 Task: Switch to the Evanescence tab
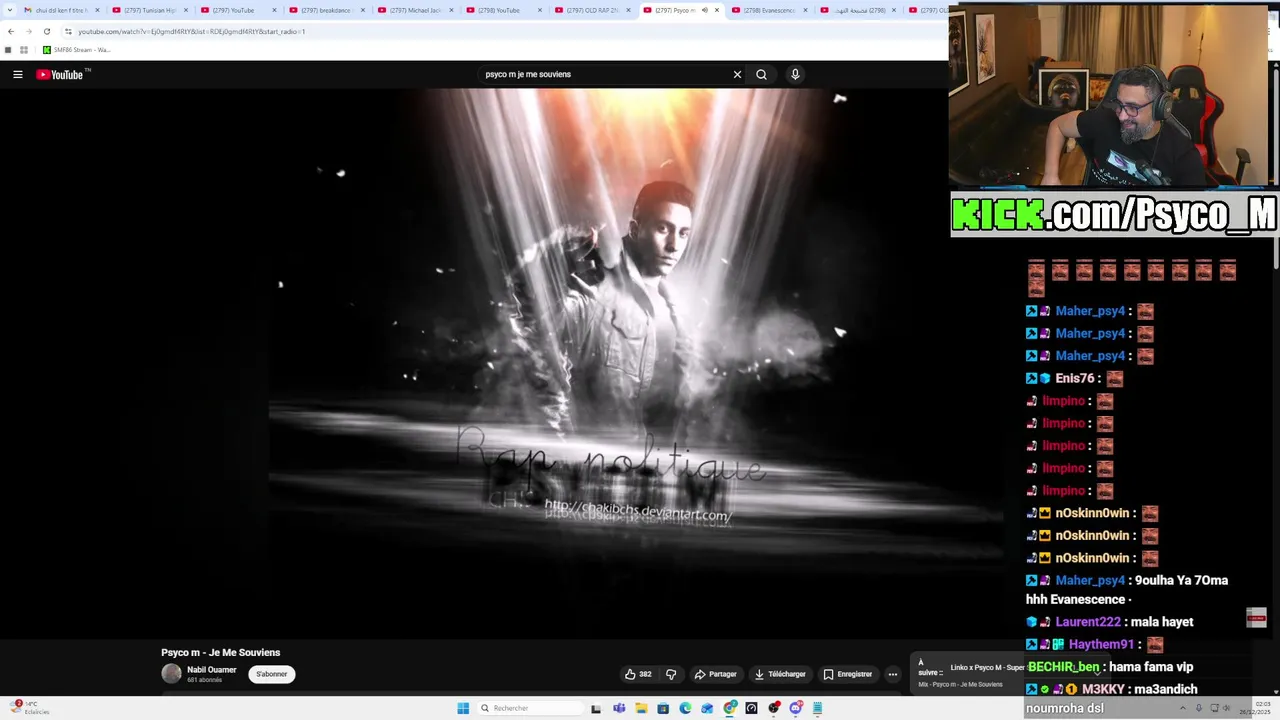pos(768,10)
